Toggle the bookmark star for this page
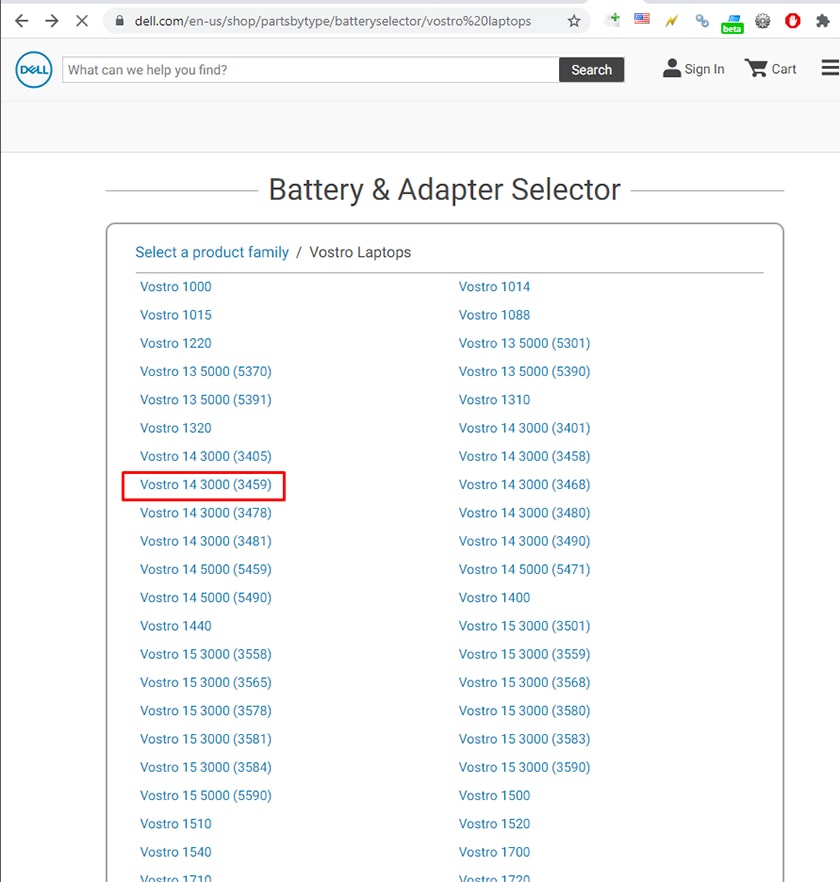The height and width of the screenshot is (882, 840). (x=575, y=19)
